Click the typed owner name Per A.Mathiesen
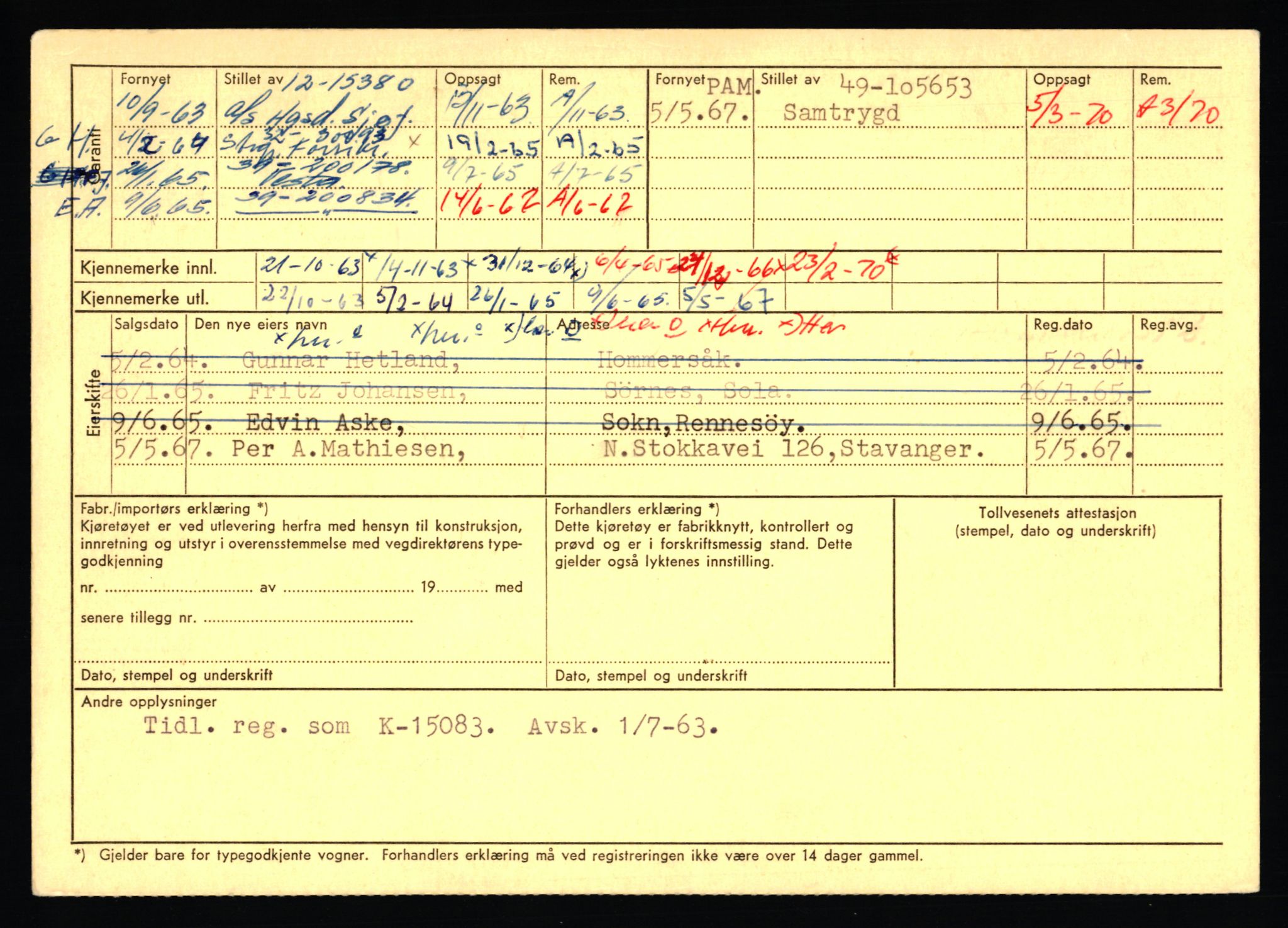 [349, 450]
